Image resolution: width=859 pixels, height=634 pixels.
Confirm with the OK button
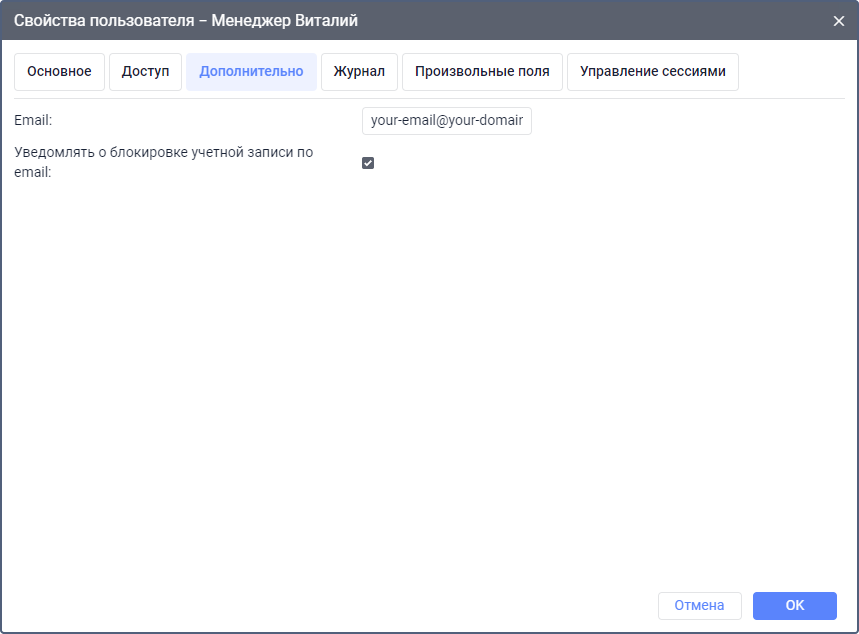pyautogui.click(x=794, y=606)
